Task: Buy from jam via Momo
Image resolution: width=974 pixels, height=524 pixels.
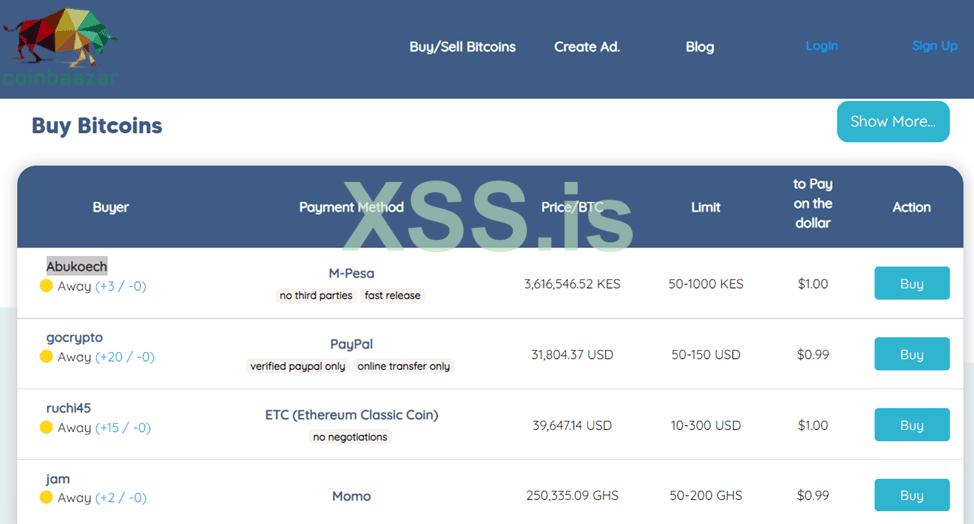Action: pyautogui.click(x=911, y=495)
